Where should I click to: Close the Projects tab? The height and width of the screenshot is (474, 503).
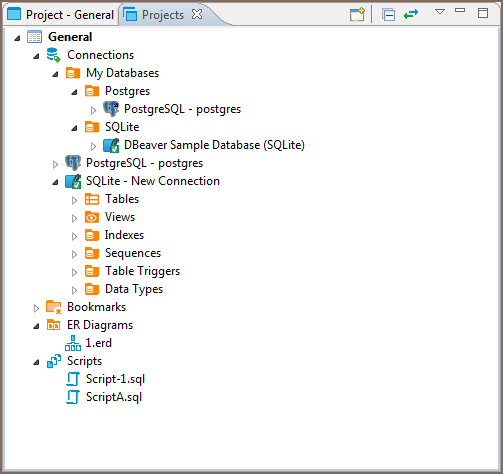pyautogui.click(x=197, y=14)
